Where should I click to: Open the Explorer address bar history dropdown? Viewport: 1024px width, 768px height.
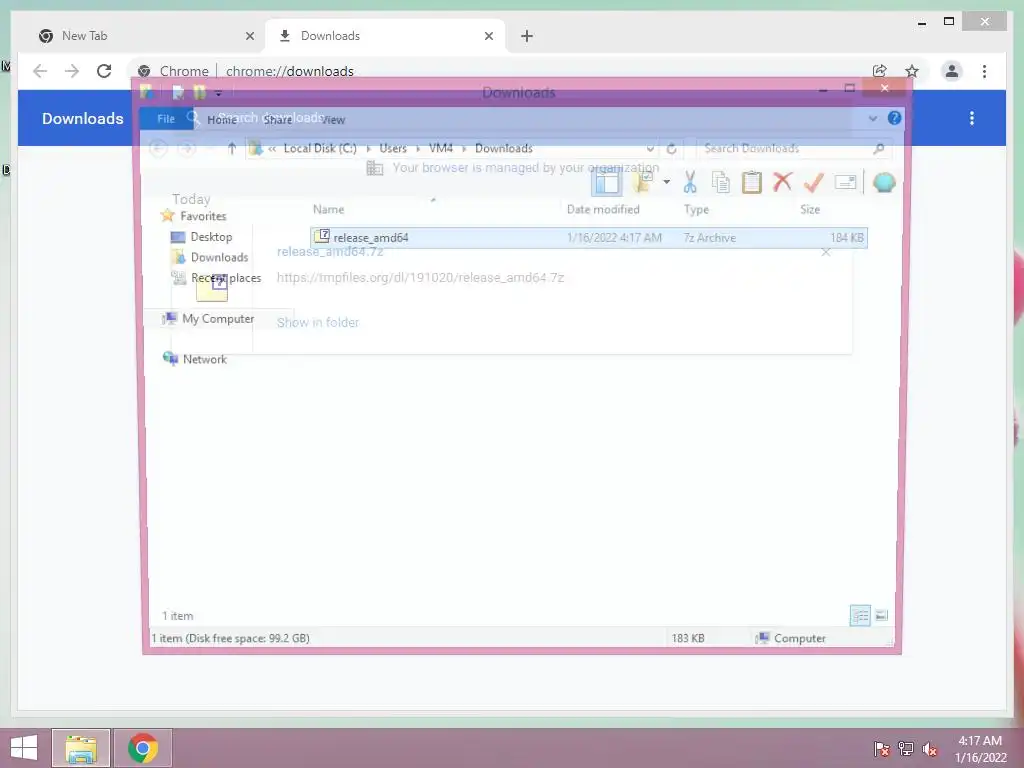[x=650, y=149]
